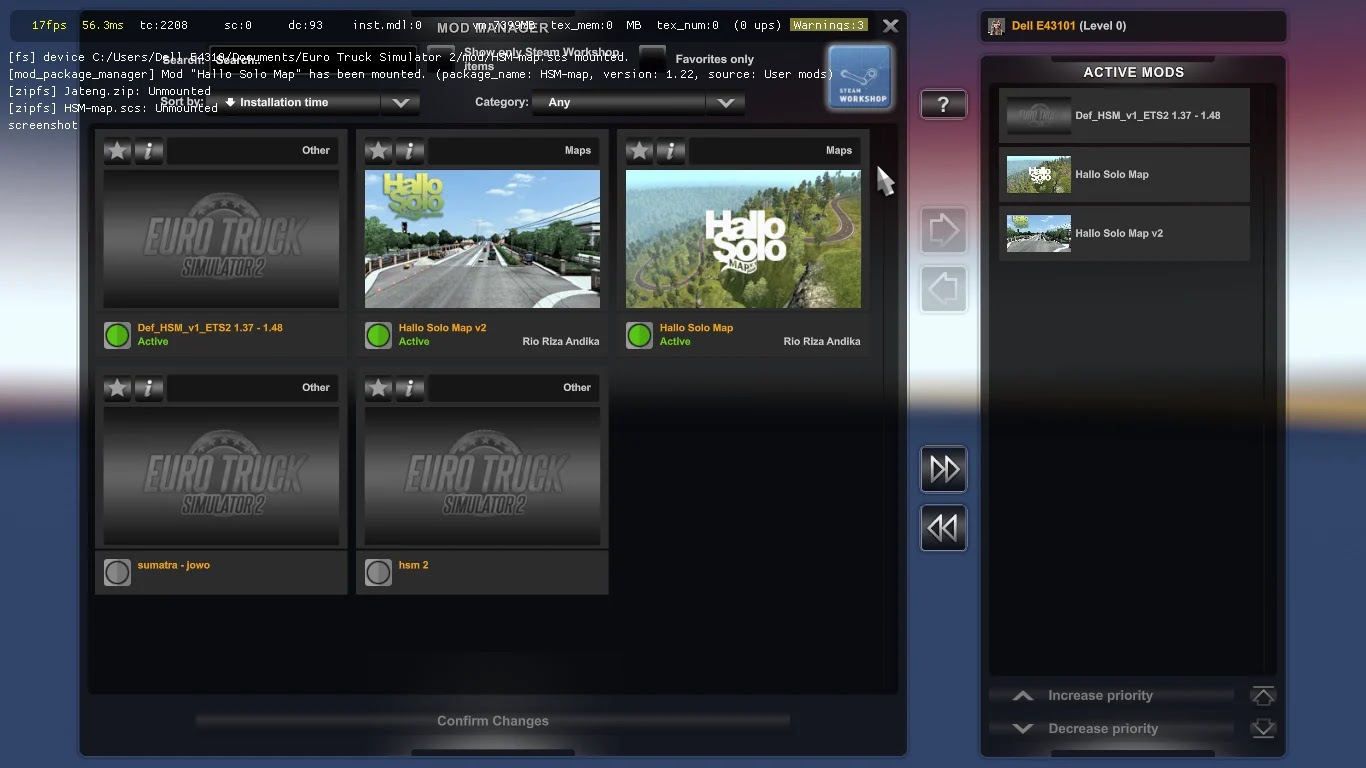Viewport: 1366px width, 768px height.
Task: Star the sumatra - jowo mod
Action: pos(118,388)
